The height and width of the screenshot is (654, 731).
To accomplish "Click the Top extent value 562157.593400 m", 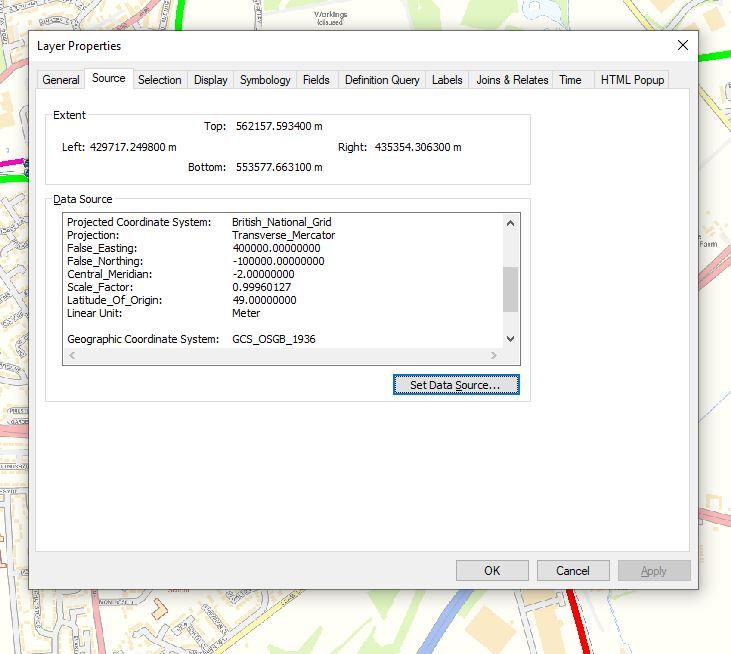I will pyautogui.click(x=279, y=126).
